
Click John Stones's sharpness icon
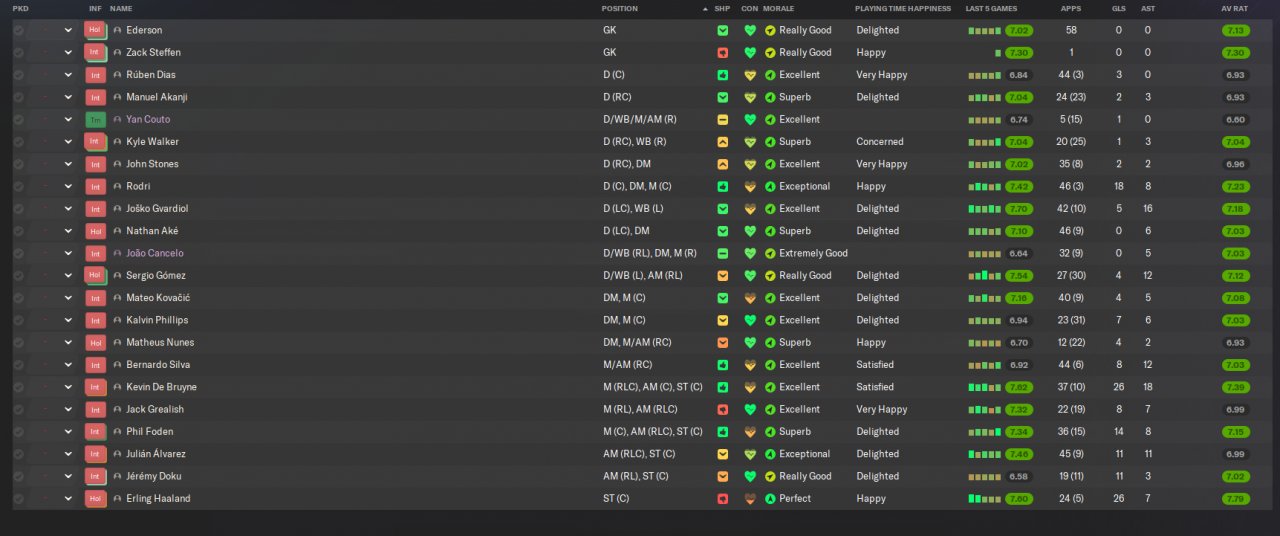pos(723,164)
